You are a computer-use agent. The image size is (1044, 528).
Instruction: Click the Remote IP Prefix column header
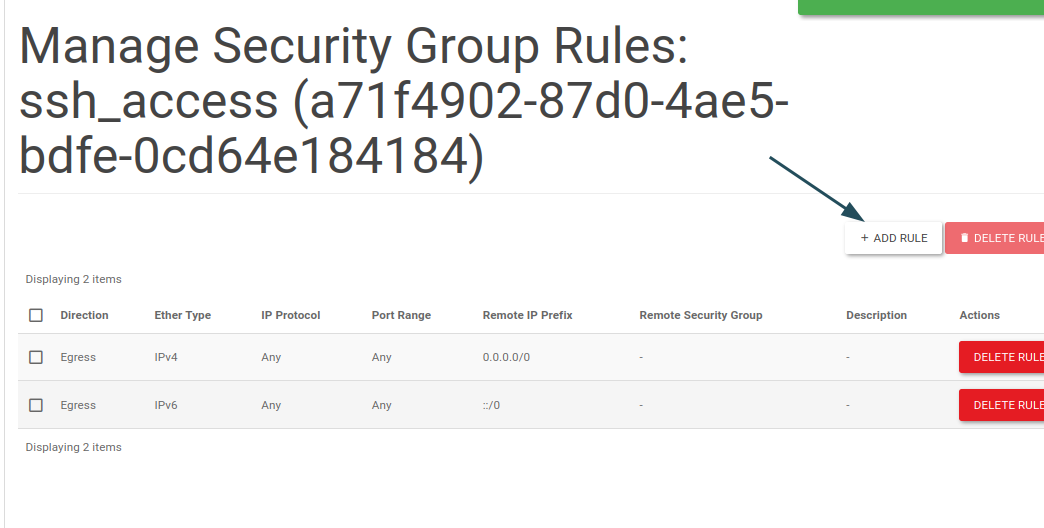(527, 315)
